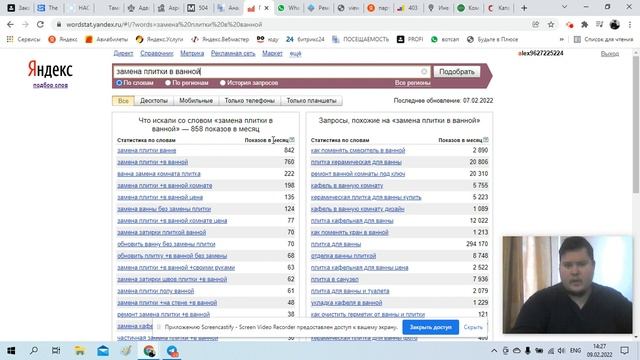Open the 'Маркет' link
Image resolution: width=640 pixels, height=360 pixels.
pos(272,53)
